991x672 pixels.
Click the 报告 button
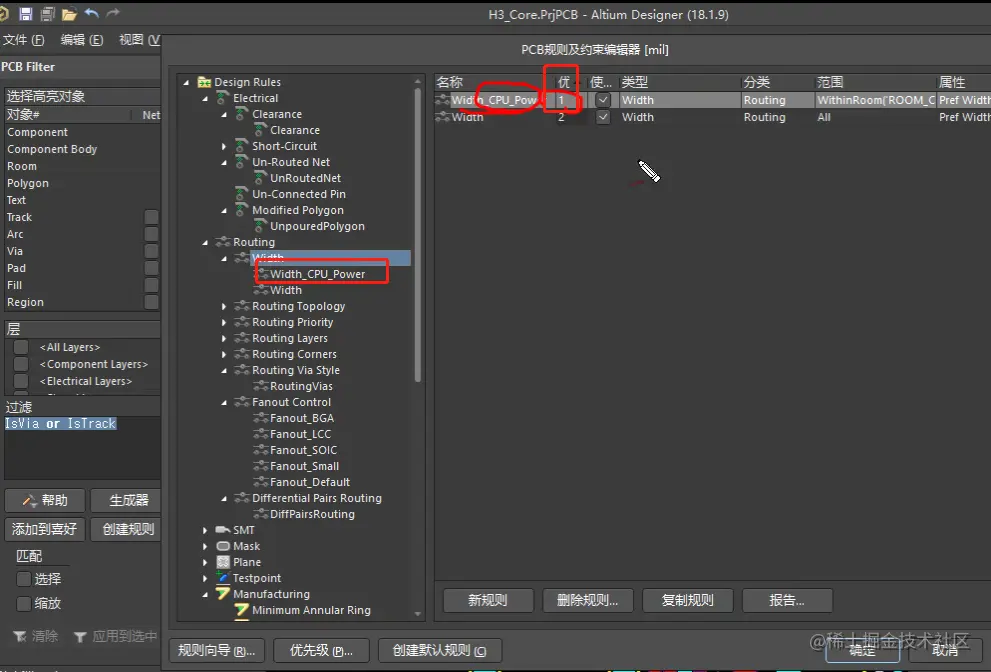(x=787, y=600)
